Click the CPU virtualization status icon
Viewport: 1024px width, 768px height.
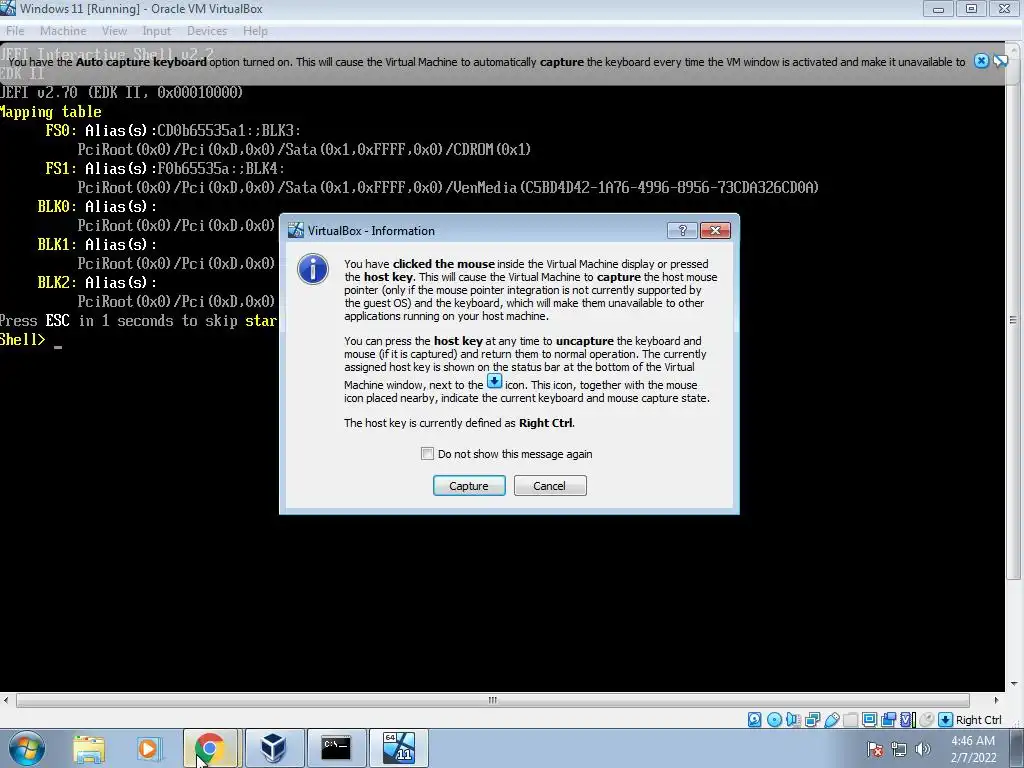[x=907, y=720]
